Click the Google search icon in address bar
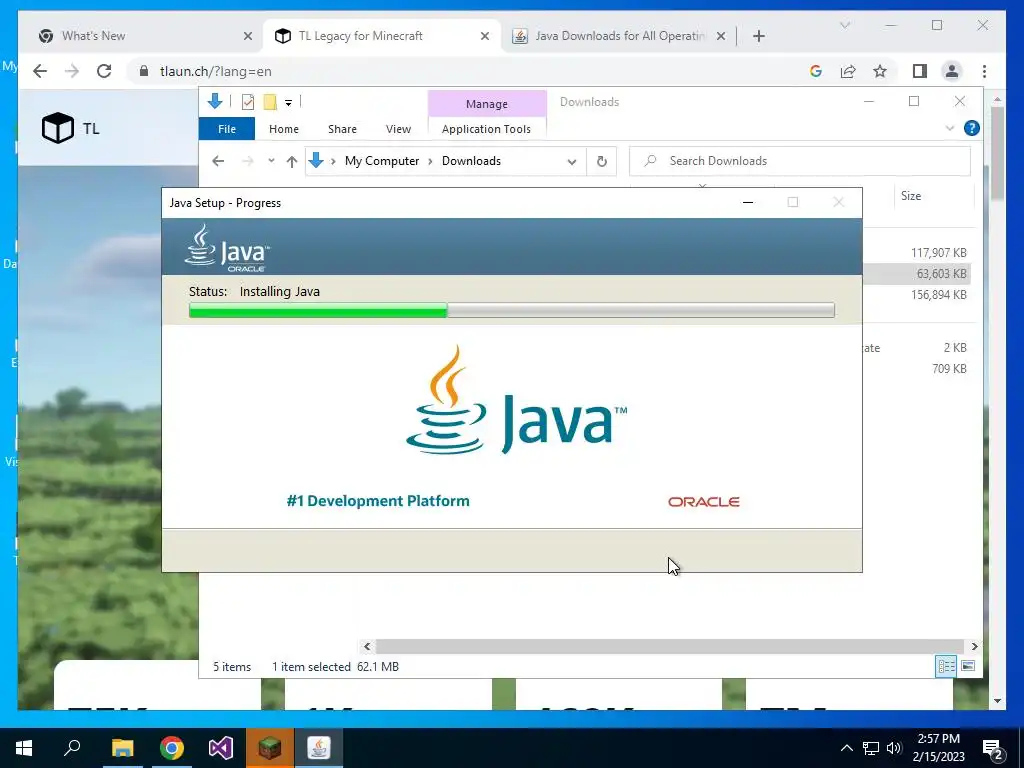The width and height of the screenshot is (1024, 768). [x=816, y=71]
